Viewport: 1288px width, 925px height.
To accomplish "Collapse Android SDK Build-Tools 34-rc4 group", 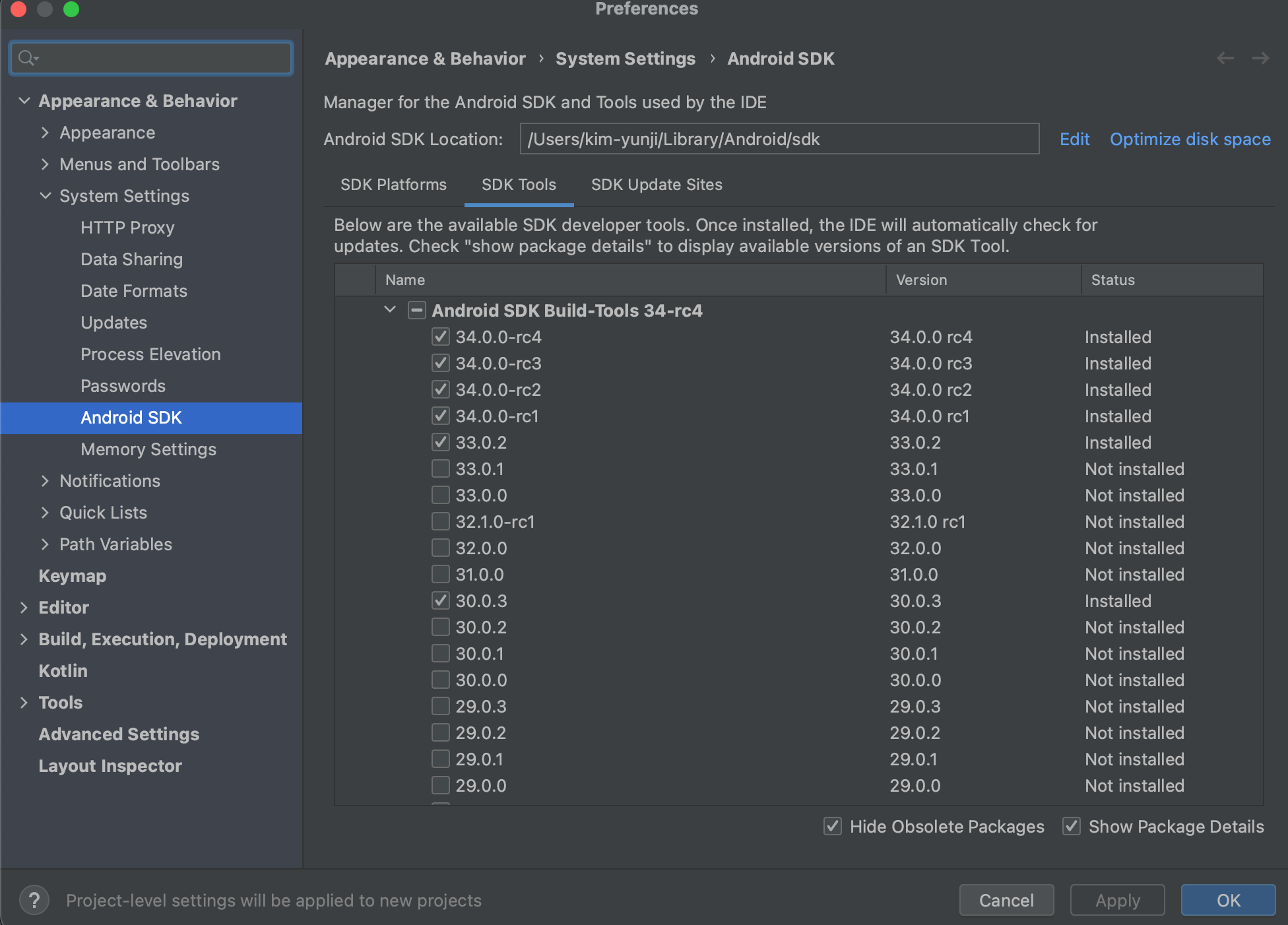I will 390,309.
